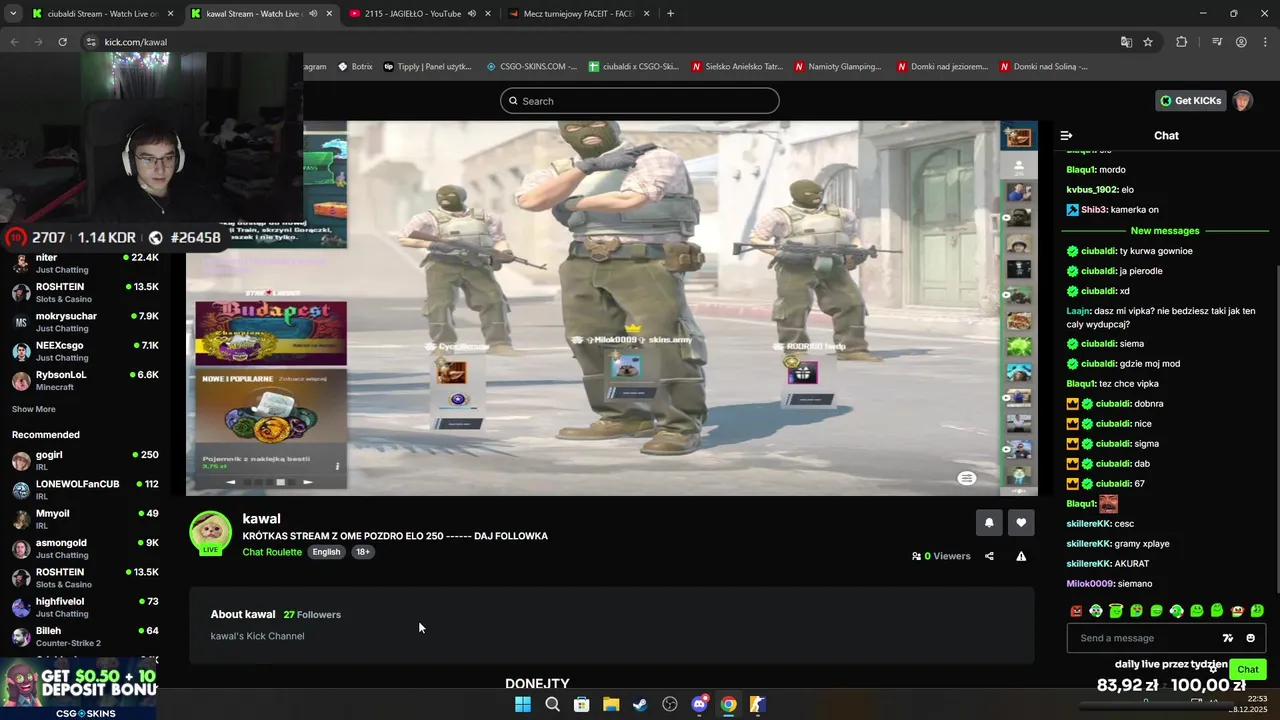Image resolution: width=1280 pixels, height=720 pixels.
Task: Open LONEWOLFanCUB's recommended channel
Action: click(x=85, y=489)
